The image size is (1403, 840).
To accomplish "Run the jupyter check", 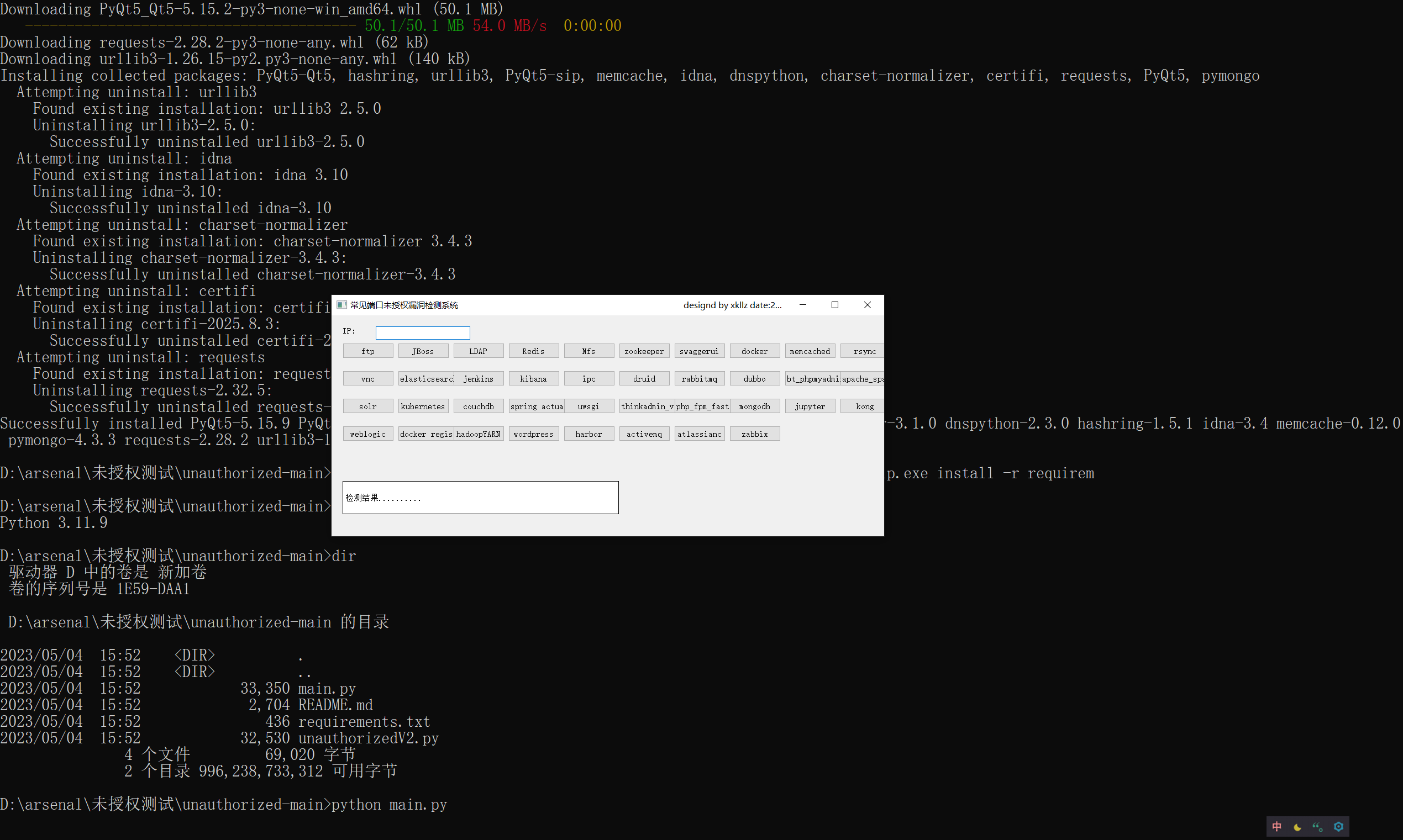I will 810,406.
